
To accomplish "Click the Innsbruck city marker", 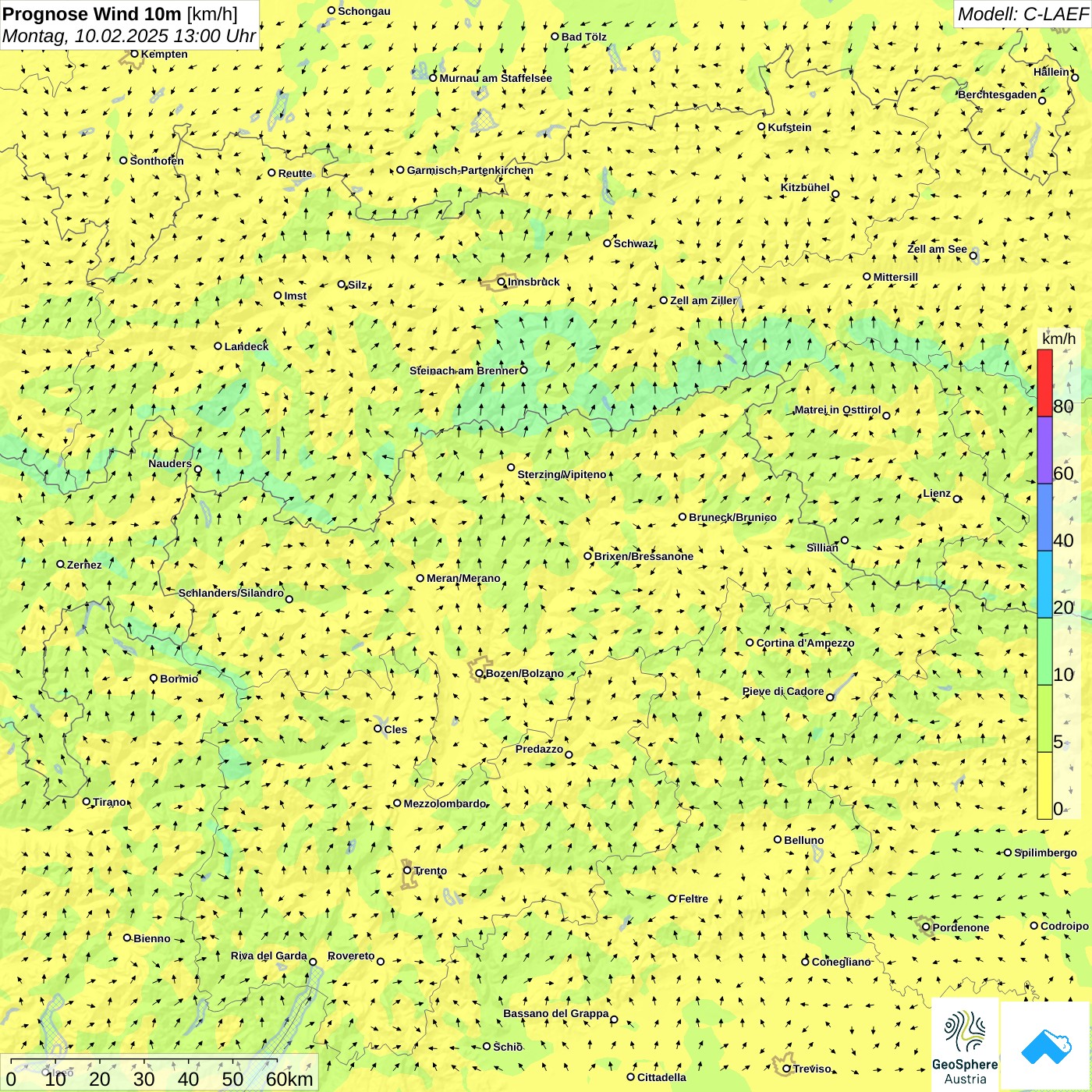I will [x=502, y=282].
